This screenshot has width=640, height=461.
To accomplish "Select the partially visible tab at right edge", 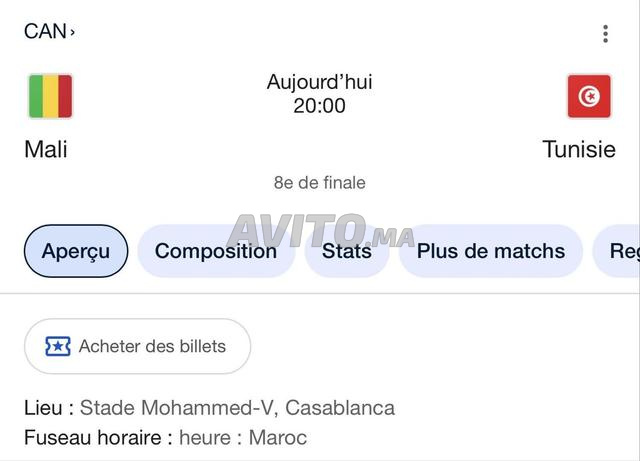I will tap(623, 251).
